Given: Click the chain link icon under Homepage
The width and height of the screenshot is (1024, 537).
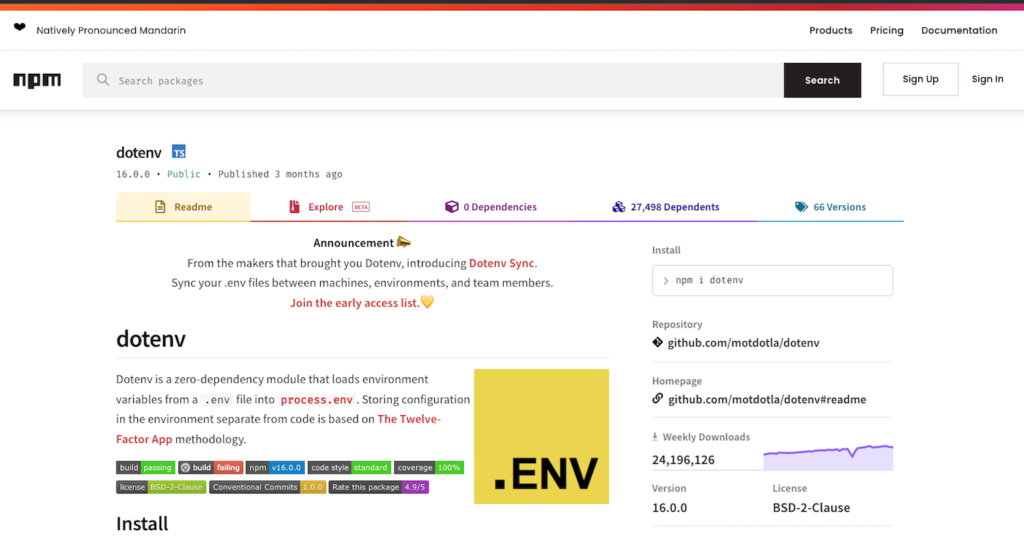Looking at the screenshot, I should coord(658,399).
